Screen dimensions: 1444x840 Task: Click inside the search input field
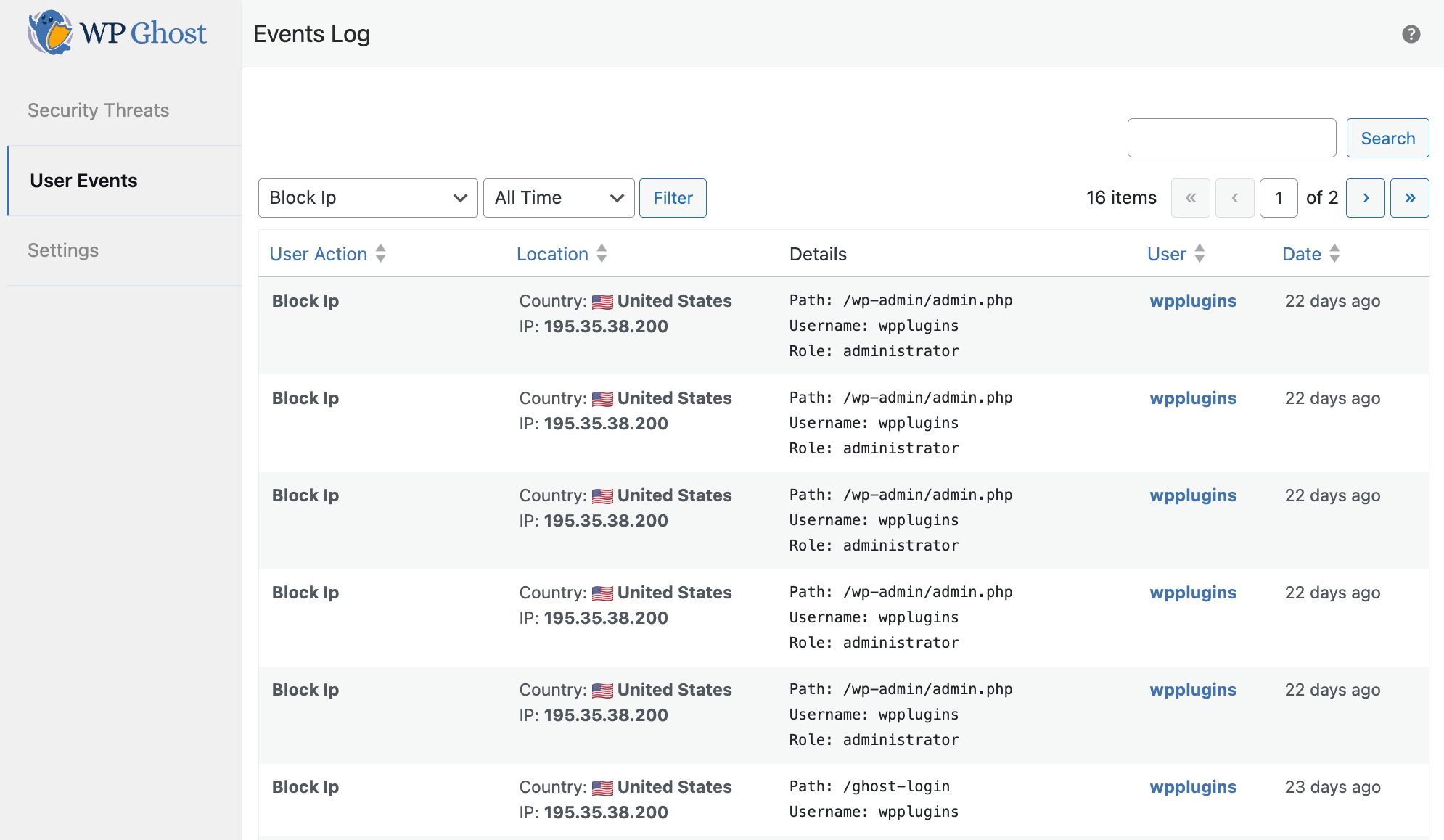tap(1231, 138)
